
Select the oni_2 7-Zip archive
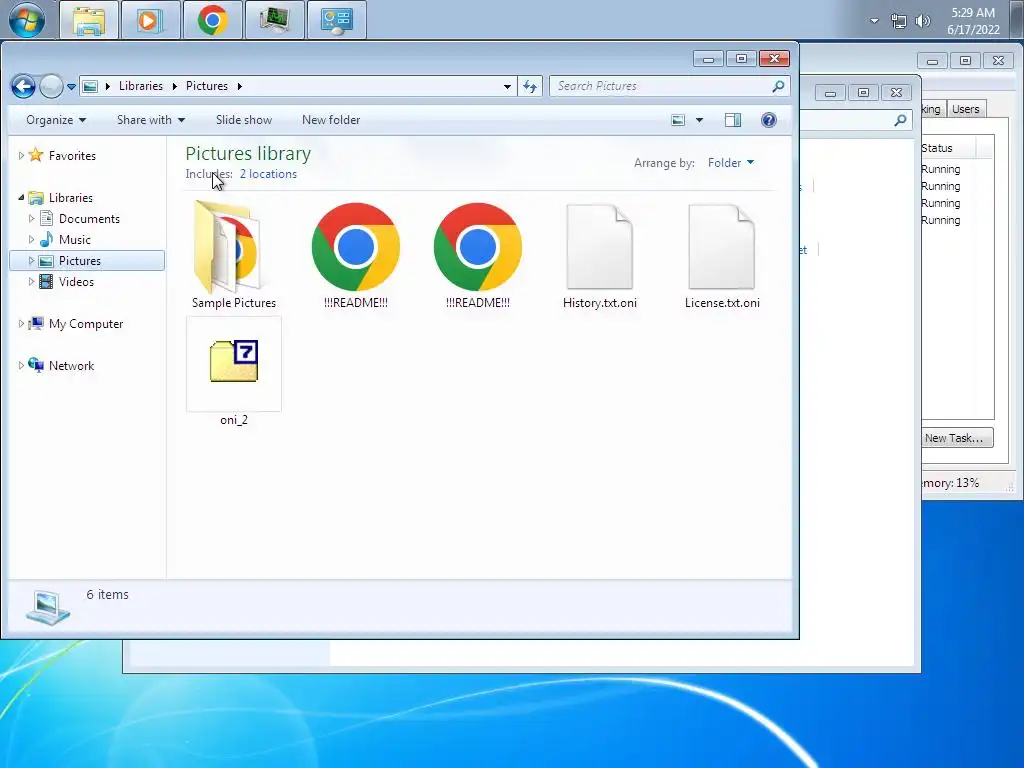pos(234,372)
